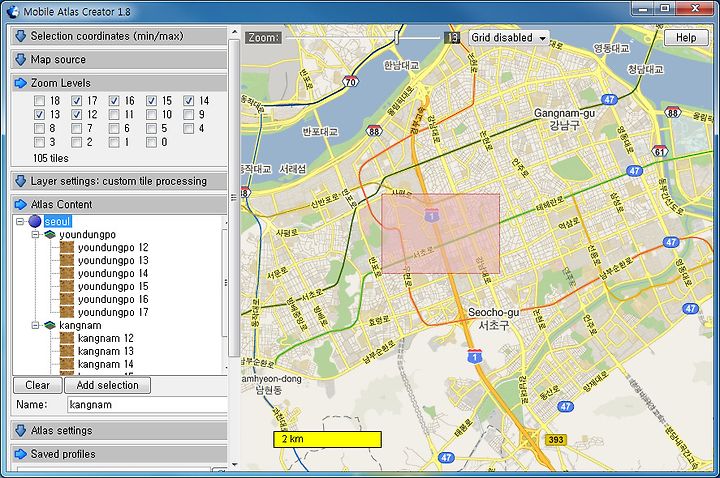Maximize the Mobile Atlas Creator window
Image resolution: width=720 pixels, height=478 pixels.
click(664, 8)
